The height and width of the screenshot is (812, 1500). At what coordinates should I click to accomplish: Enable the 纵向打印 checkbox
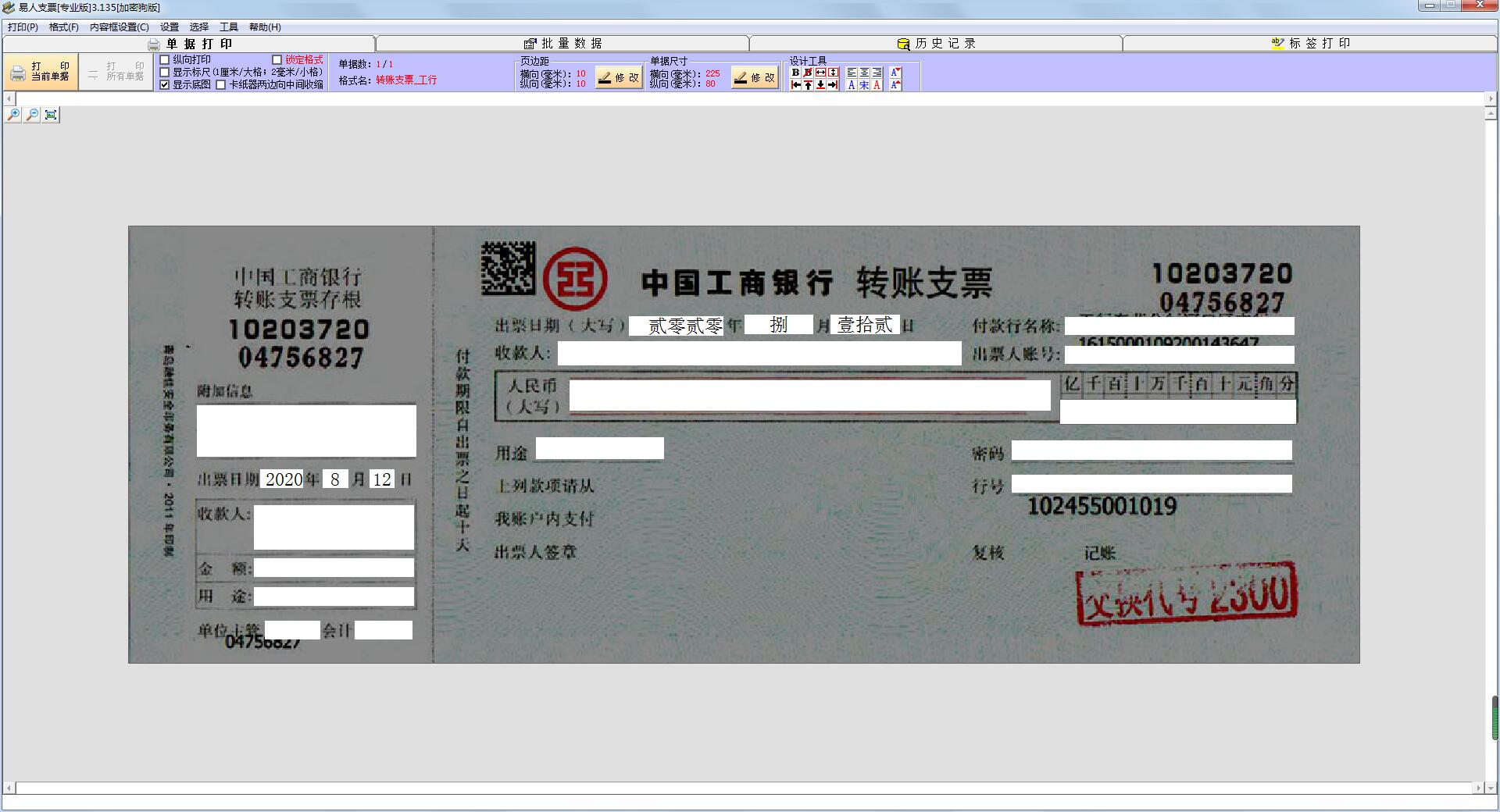163,59
